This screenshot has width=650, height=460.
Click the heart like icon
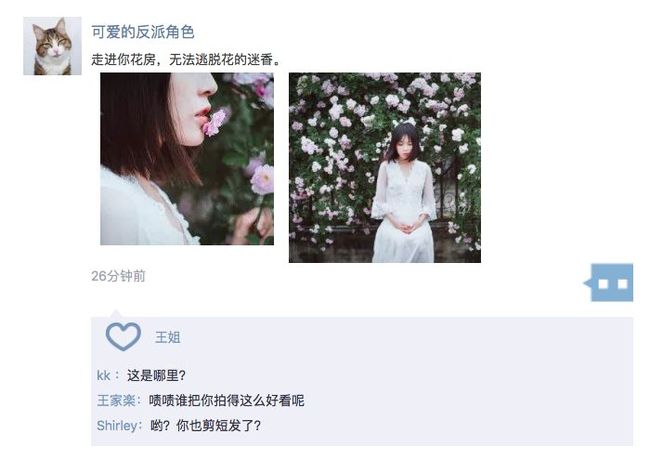click(123, 337)
